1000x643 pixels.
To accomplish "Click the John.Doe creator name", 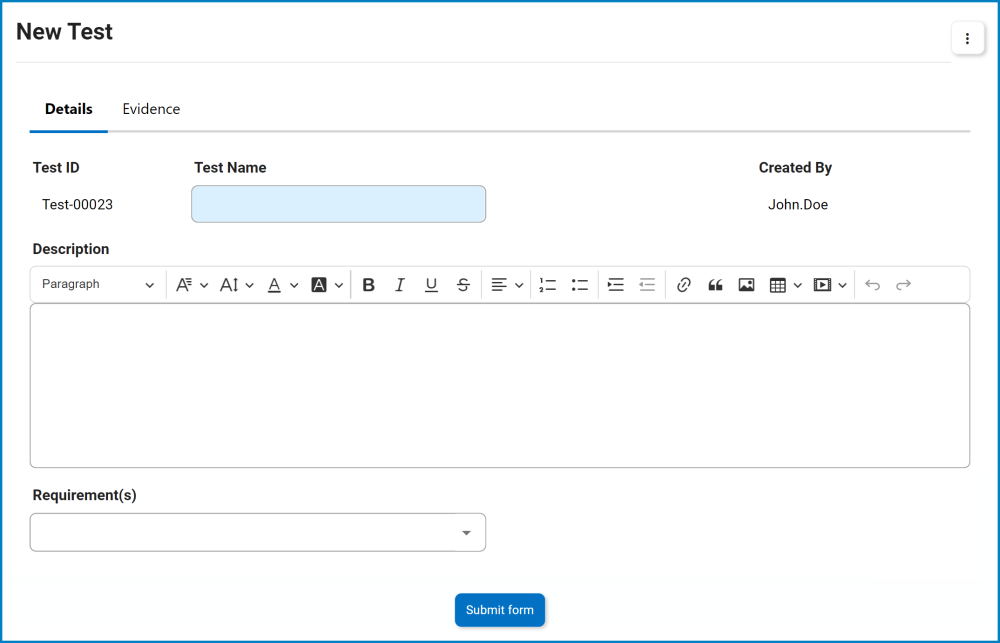I will [x=798, y=205].
